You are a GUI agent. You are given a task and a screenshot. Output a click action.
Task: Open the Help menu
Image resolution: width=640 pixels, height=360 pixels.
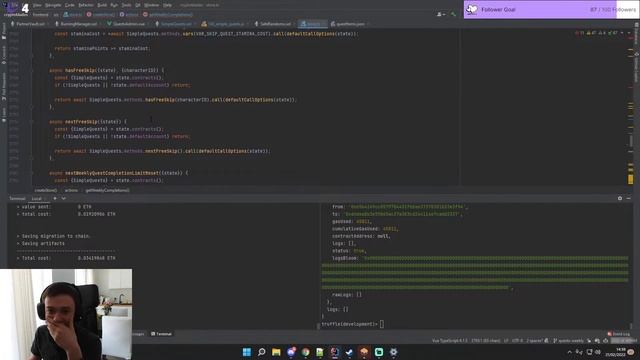click(x=167, y=5)
